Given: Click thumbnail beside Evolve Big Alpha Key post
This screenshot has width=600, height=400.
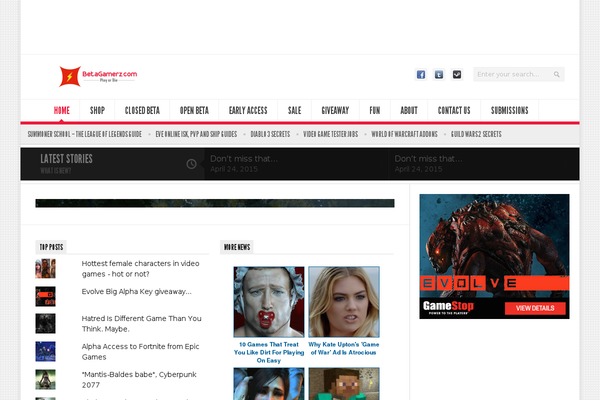Looking at the screenshot, I should [46, 296].
